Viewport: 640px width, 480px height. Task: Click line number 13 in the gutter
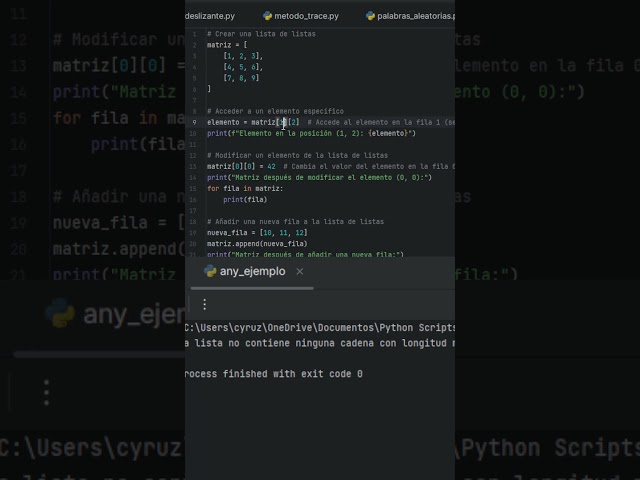(193, 166)
